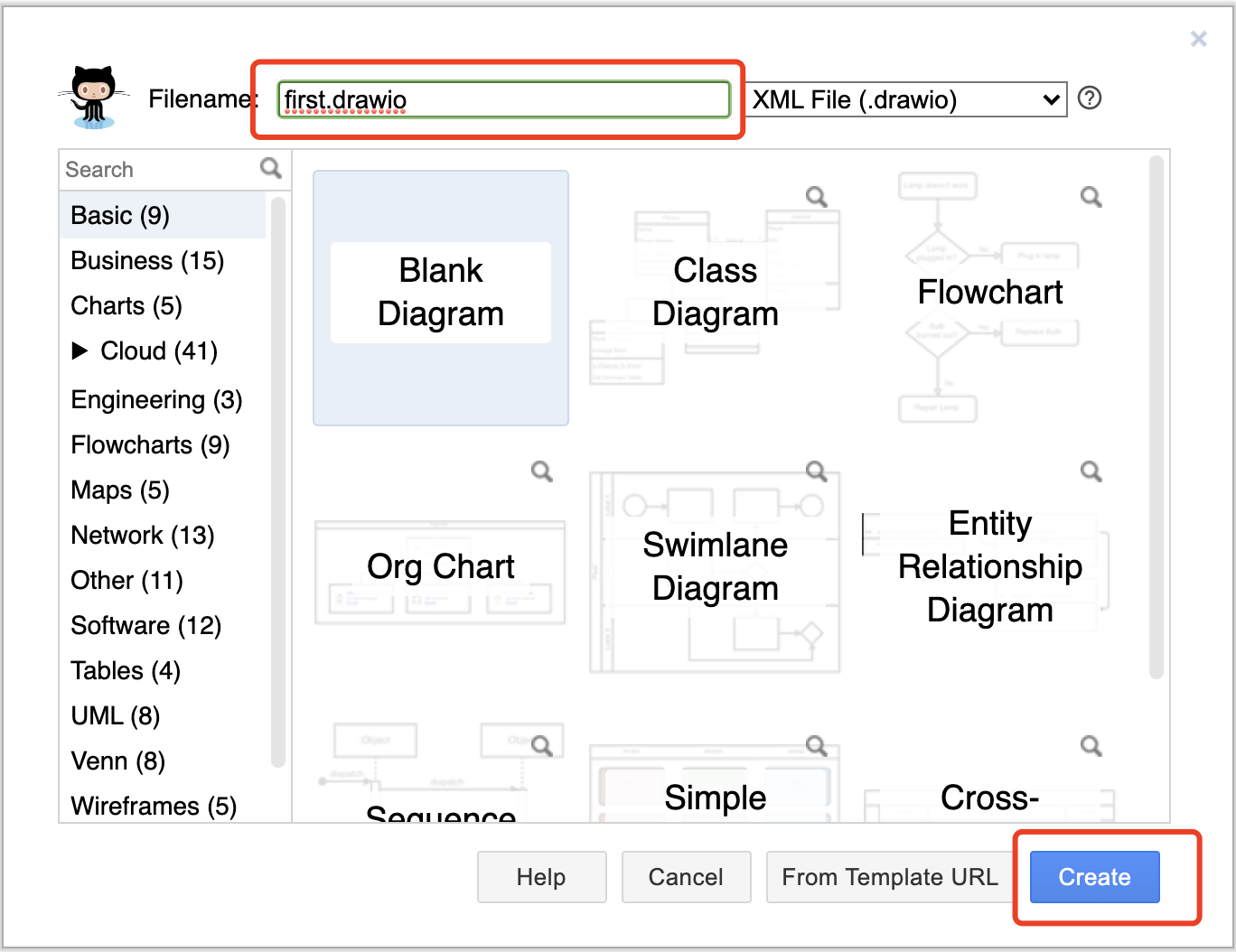1236x952 pixels.
Task: Click the template gallery vertical scrollbar
Action: coord(1156,415)
